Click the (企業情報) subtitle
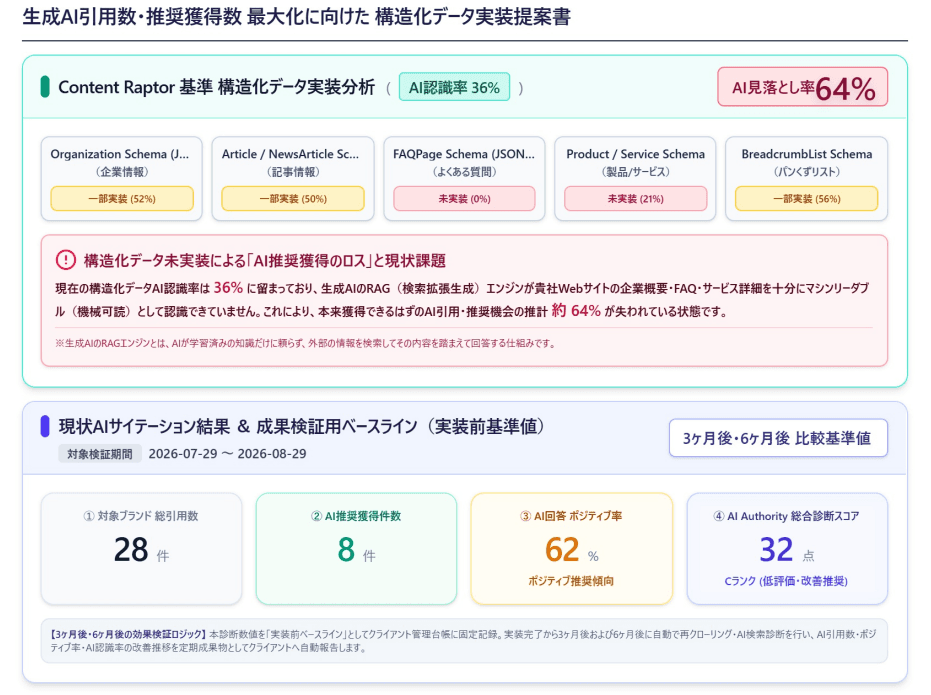The width and height of the screenshot is (931, 695). 122,172
